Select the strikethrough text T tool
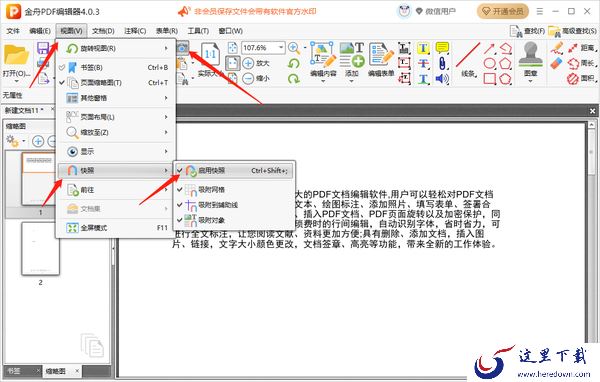Screen dimensions: 600x382 click(423, 64)
